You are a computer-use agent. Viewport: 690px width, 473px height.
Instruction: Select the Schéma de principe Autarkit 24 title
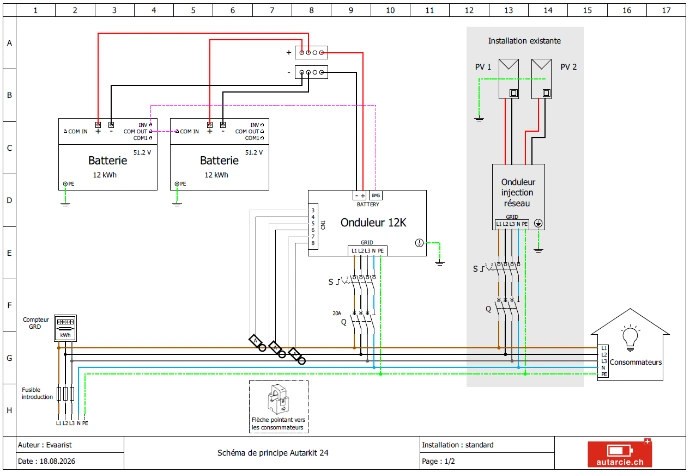pos(273,453)
